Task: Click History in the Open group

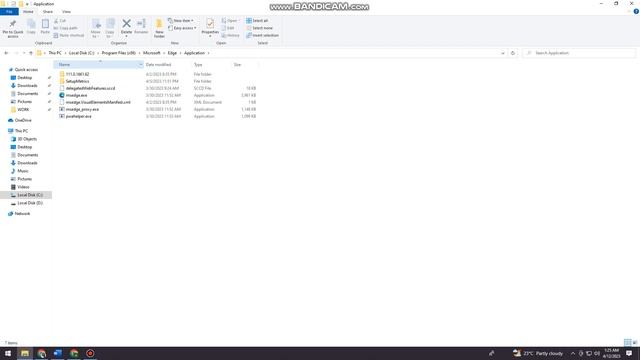Action: tap(231, 36)
